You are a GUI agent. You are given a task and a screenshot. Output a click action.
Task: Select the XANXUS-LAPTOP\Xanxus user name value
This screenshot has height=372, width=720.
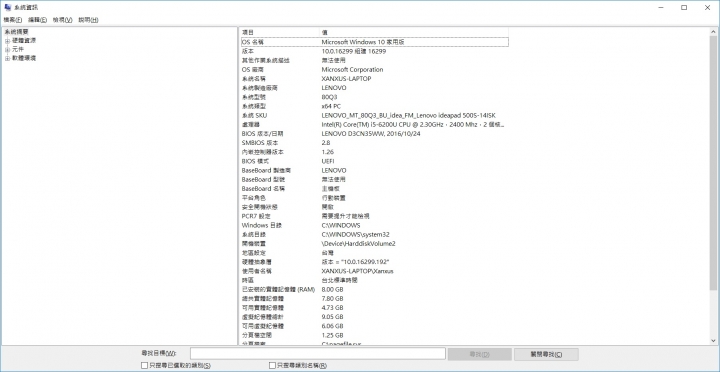point(357,271)
